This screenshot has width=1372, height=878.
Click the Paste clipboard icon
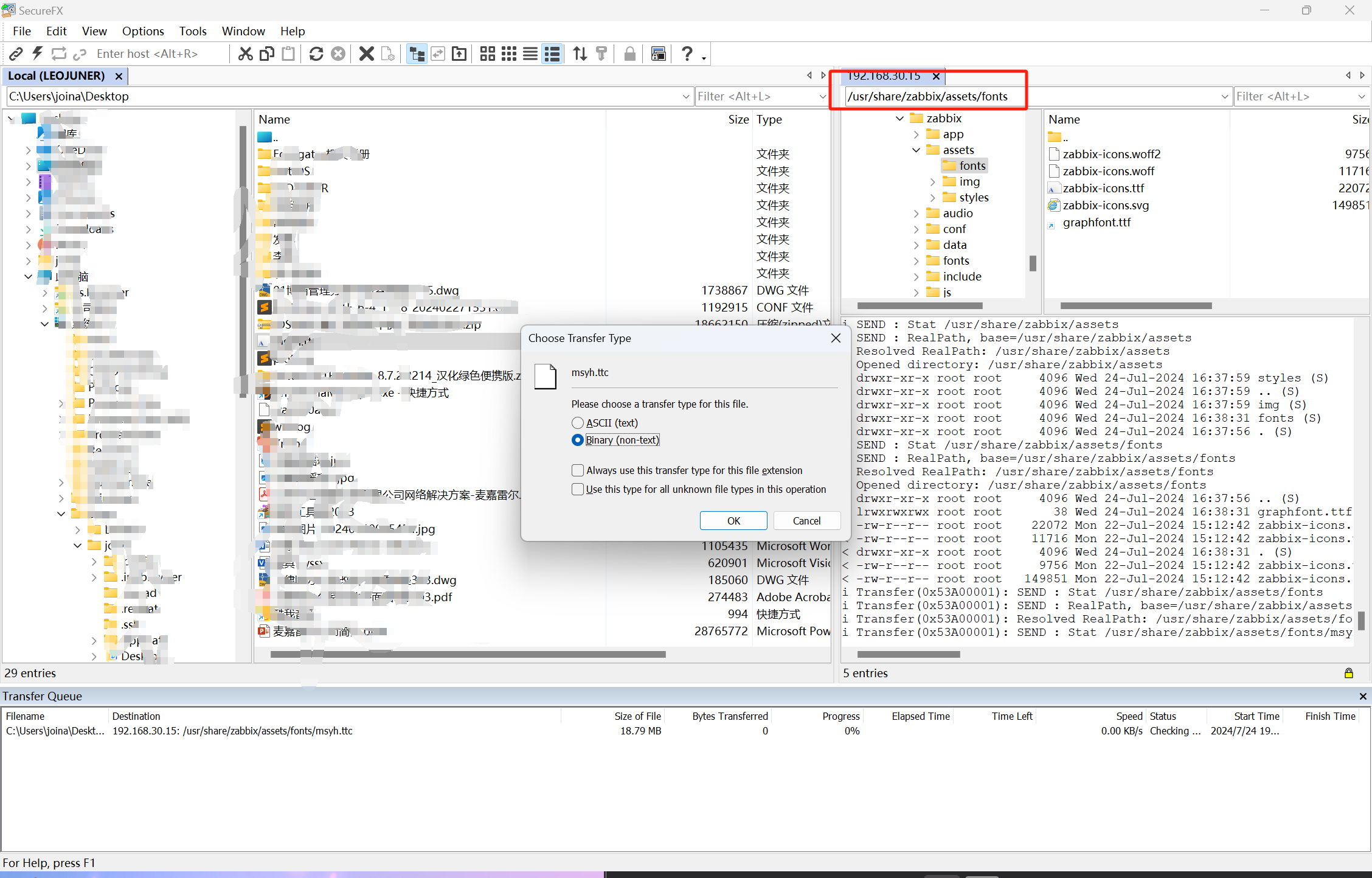(x=288, y=54)
